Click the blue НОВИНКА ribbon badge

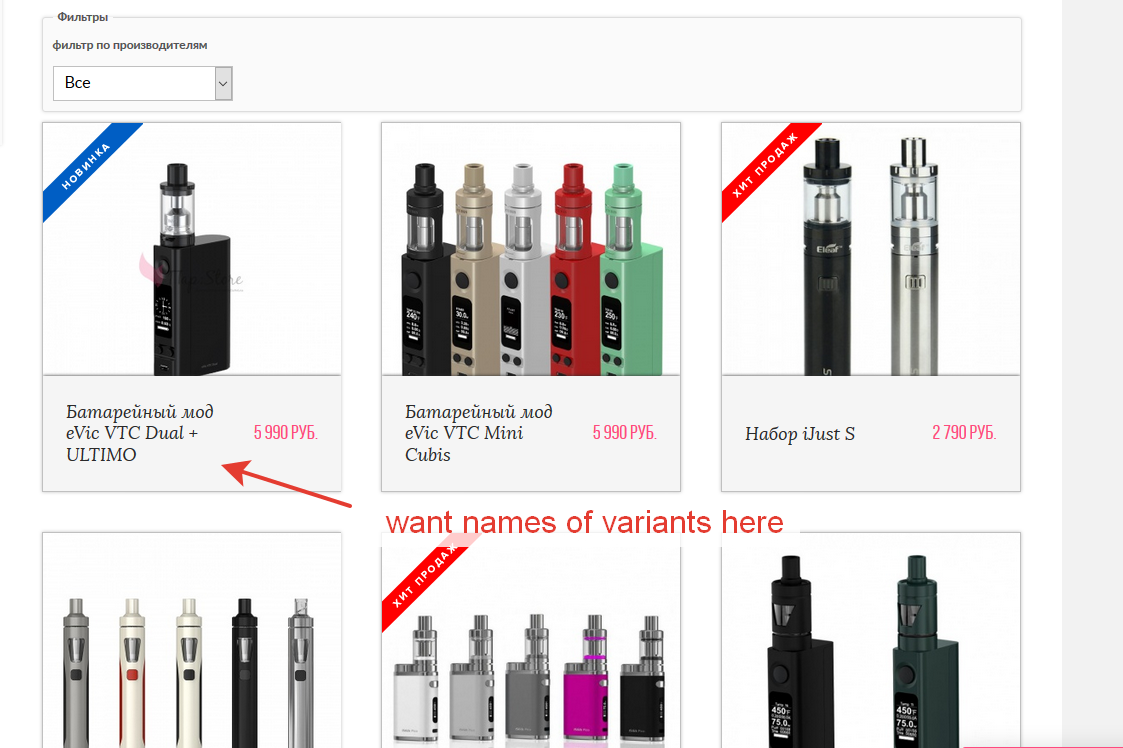click(87, 166)
